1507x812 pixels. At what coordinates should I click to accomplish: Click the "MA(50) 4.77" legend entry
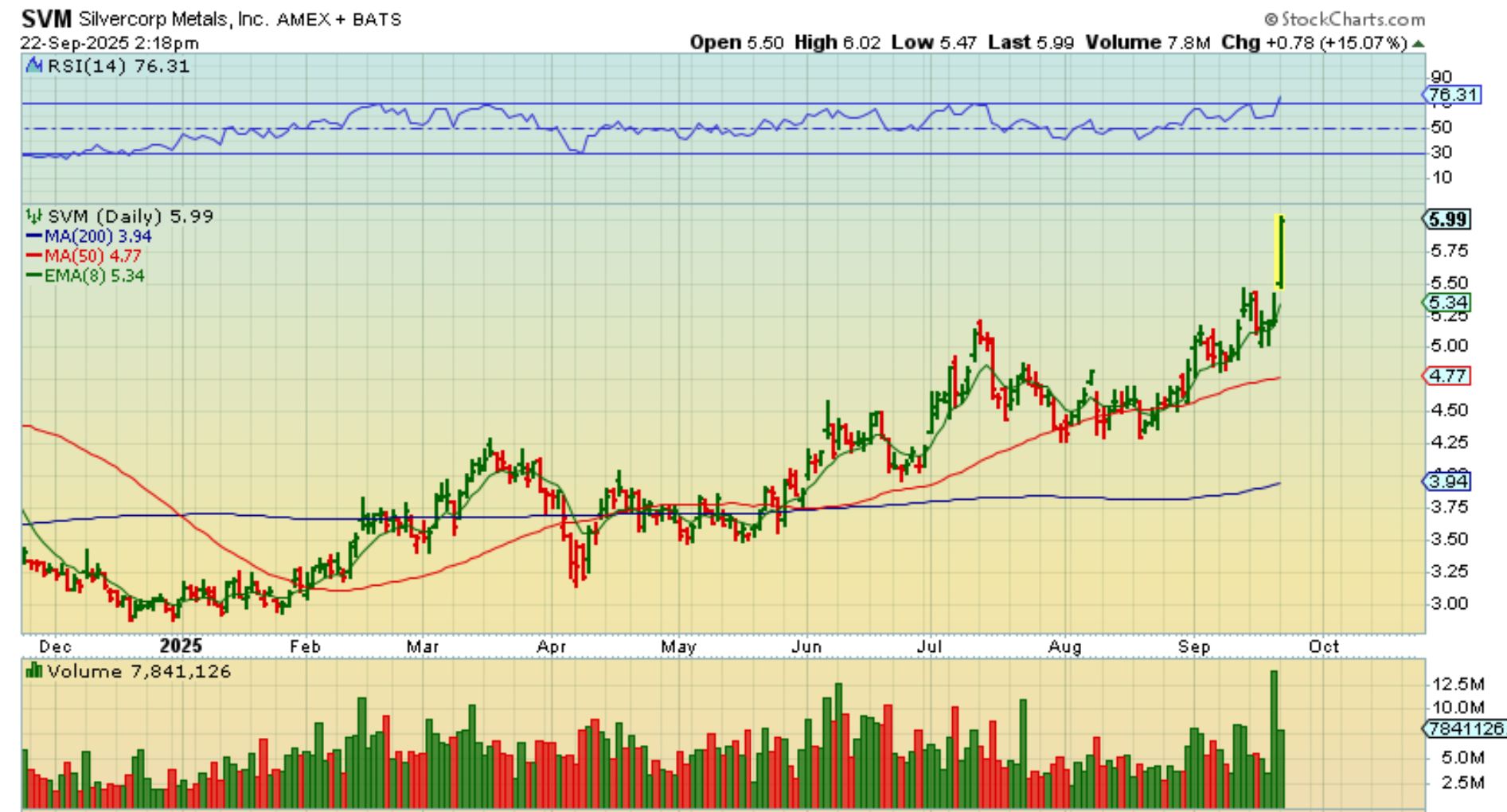pyautogui.click(x=84, y=256)
